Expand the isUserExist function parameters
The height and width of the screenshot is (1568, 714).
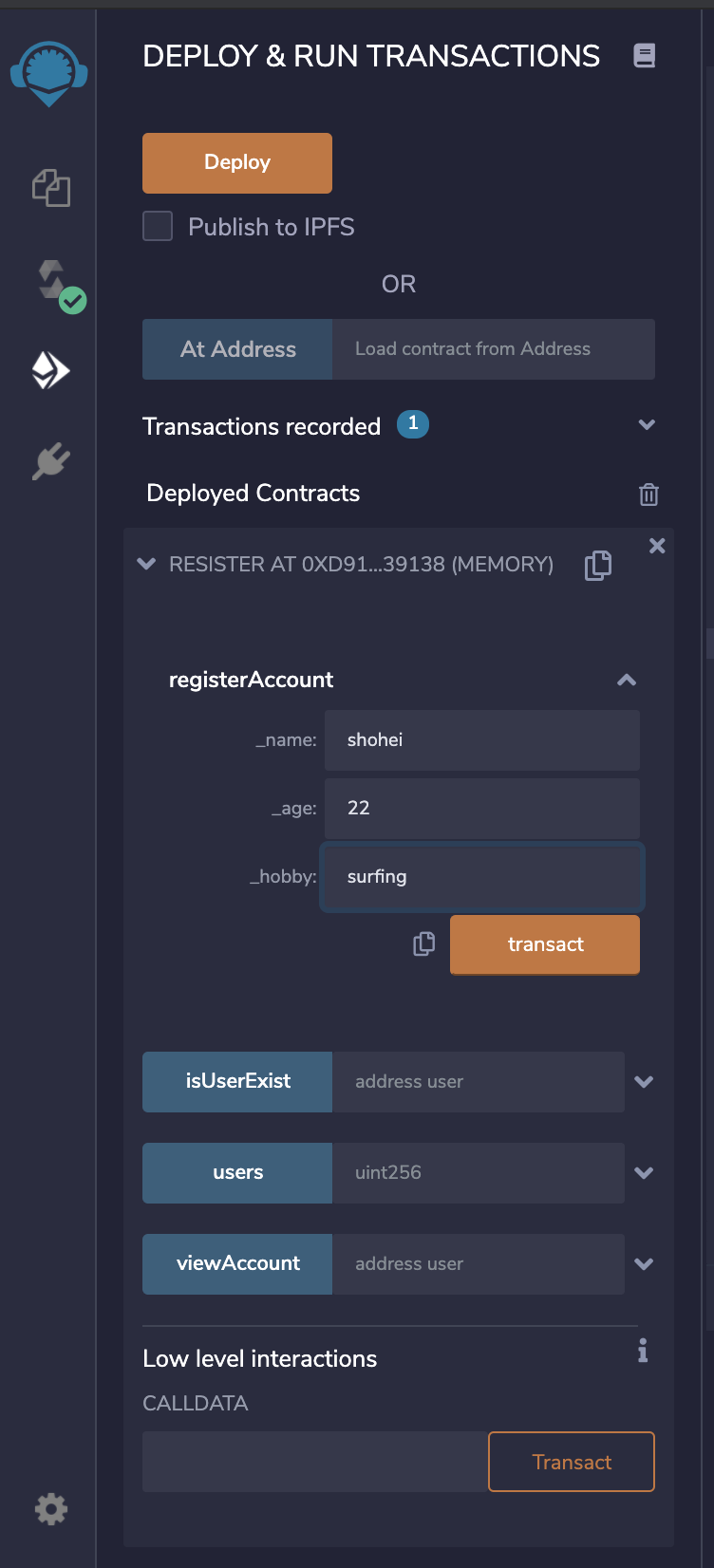[644, 1081]
